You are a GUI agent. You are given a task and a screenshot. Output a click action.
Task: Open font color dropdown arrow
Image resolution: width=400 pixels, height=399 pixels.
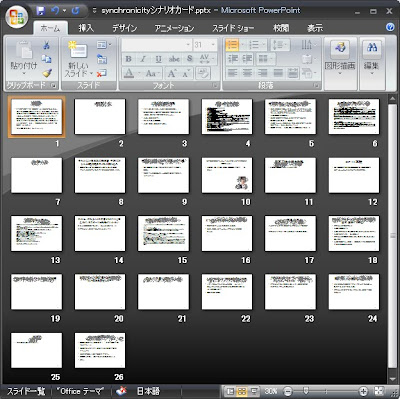tap(139, 73)
